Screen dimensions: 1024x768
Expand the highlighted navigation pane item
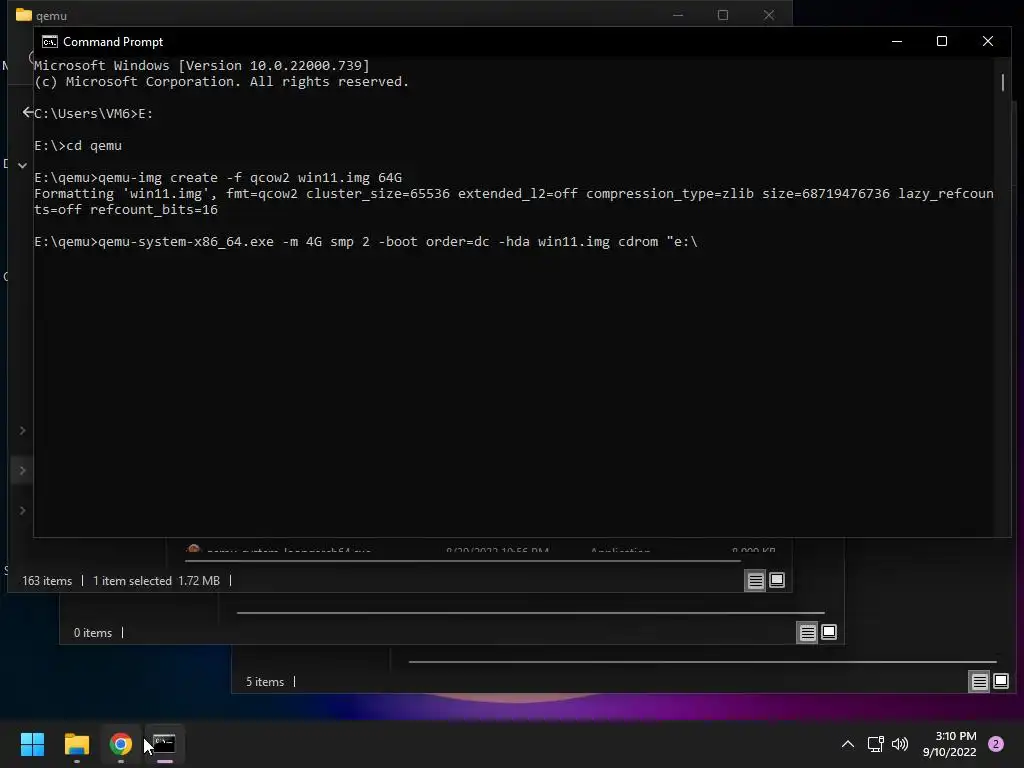22,470
